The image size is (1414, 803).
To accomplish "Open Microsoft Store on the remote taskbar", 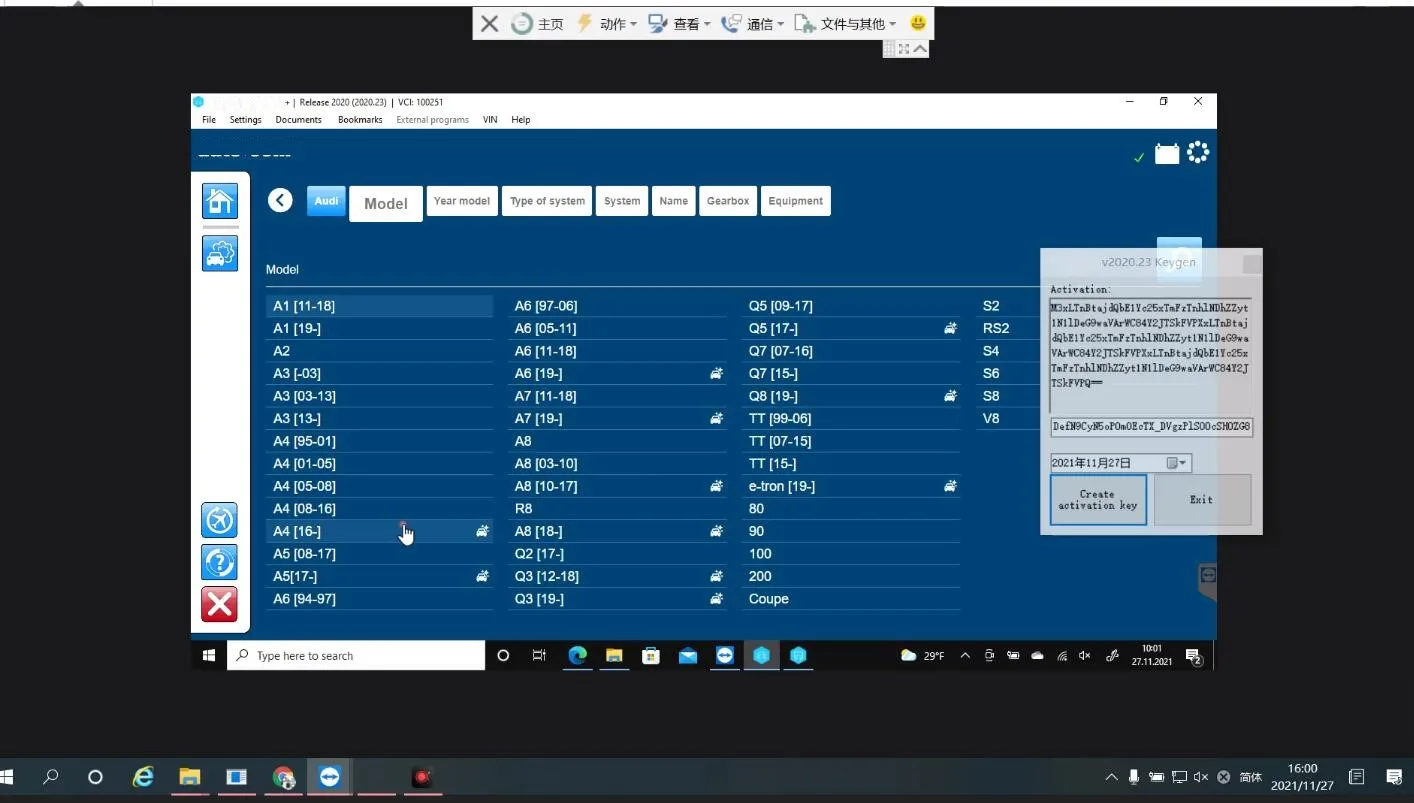I will 651,655.
